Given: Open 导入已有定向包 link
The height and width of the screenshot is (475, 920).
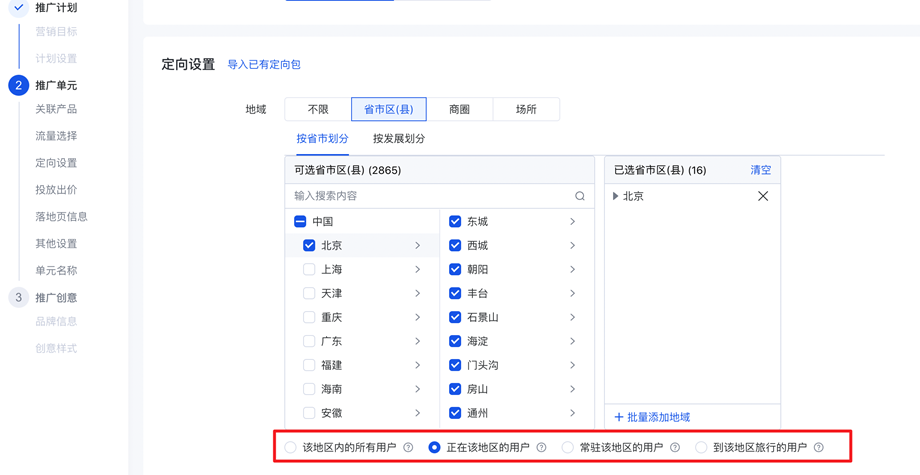Looking at the screenshot, I should 264,65.
